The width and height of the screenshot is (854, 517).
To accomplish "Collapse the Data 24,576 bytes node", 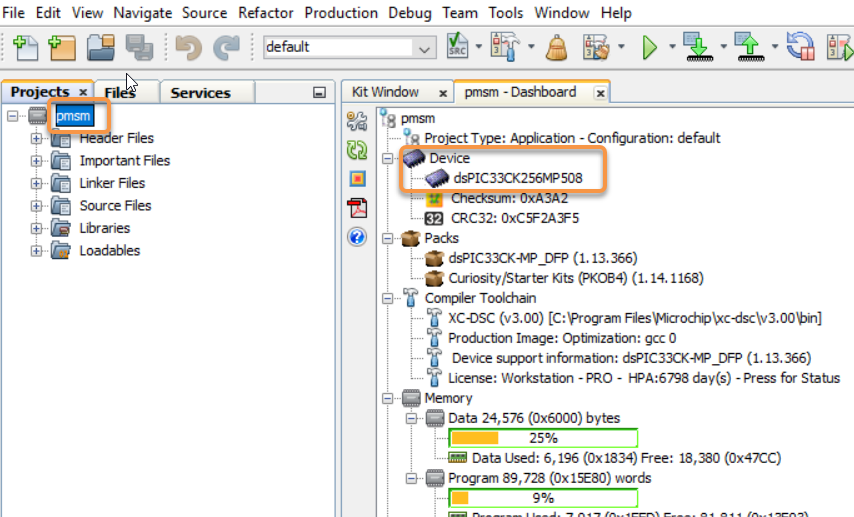I will point(411,418).
